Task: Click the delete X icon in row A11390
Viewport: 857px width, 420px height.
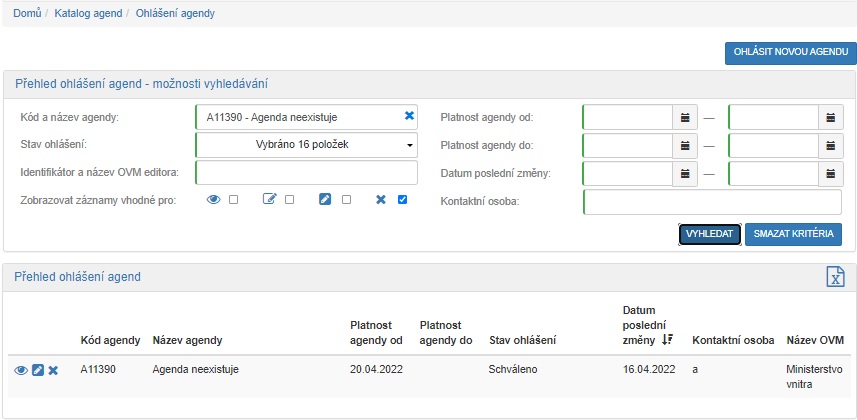Action: (x=54, y=370)
